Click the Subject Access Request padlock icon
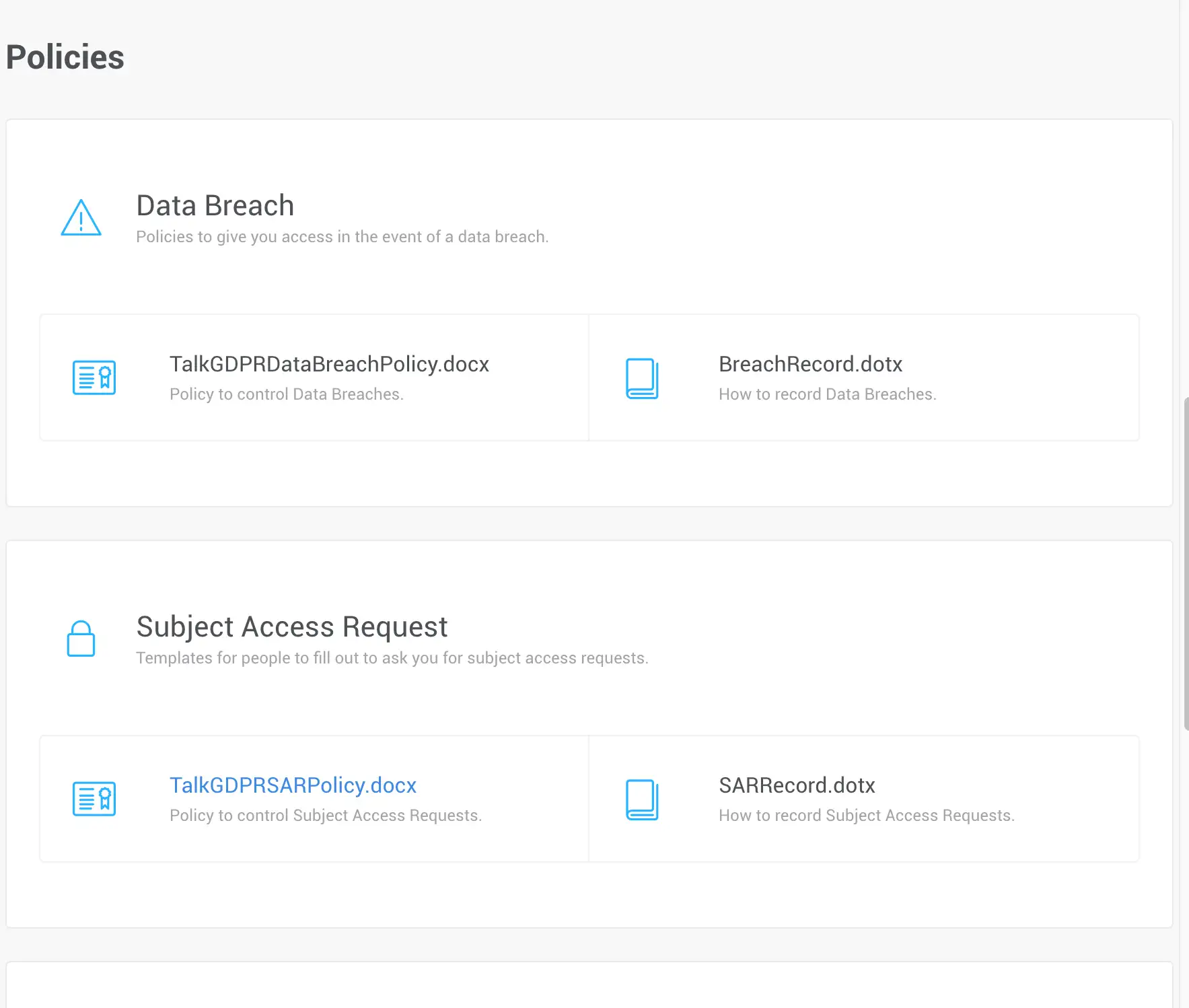 tap(81, 639)
